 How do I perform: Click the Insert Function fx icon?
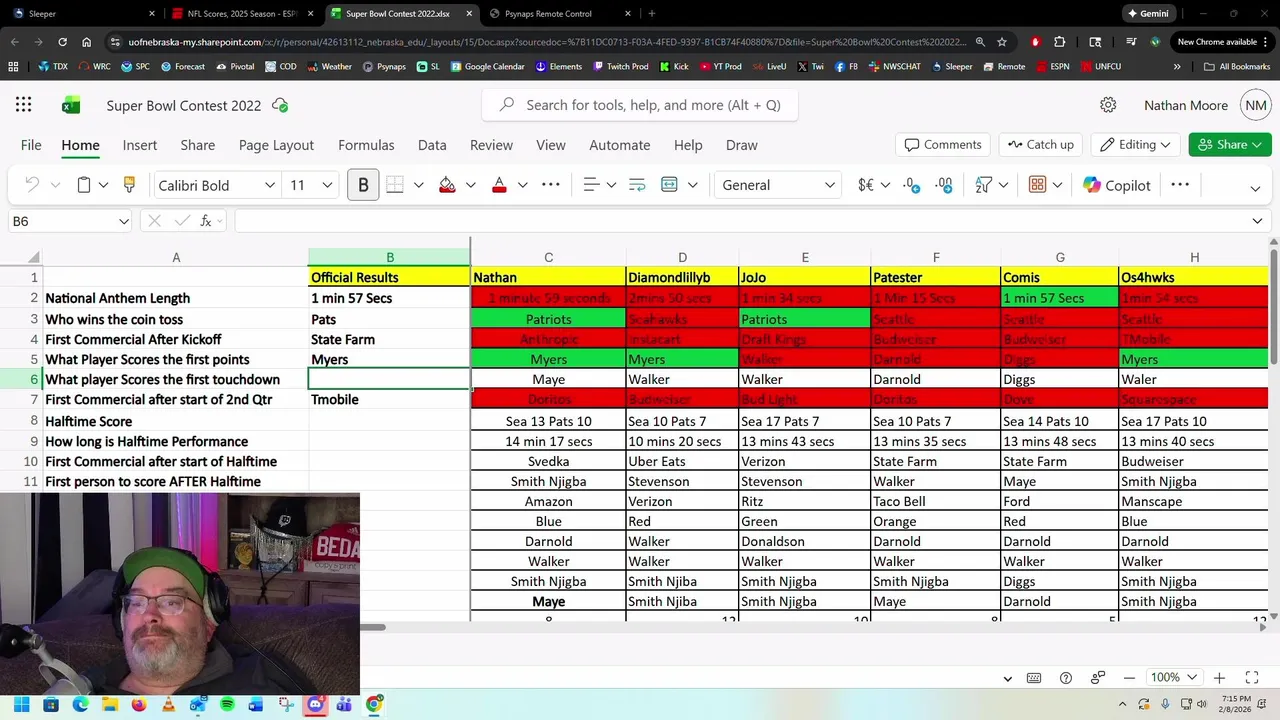pos(206,221)
